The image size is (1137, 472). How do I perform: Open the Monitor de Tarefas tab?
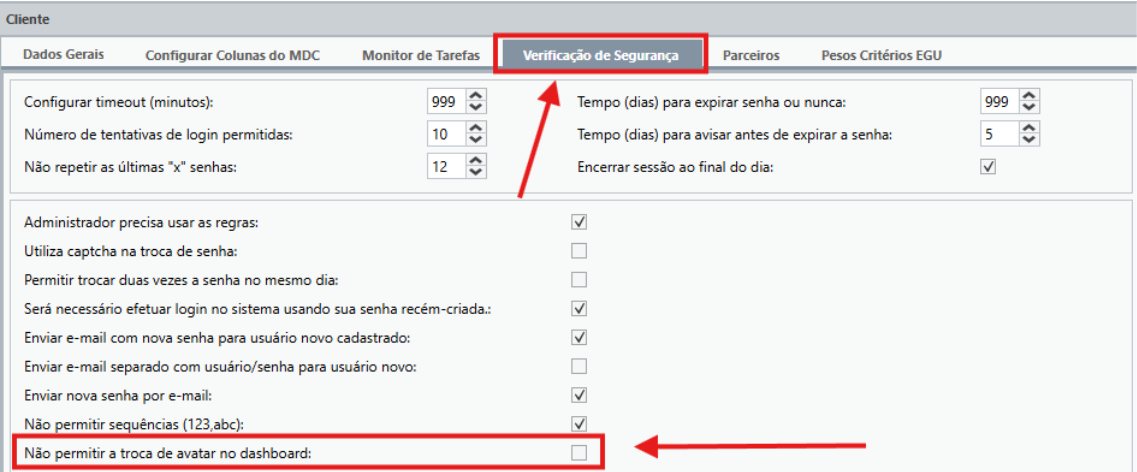coord(420,55)
